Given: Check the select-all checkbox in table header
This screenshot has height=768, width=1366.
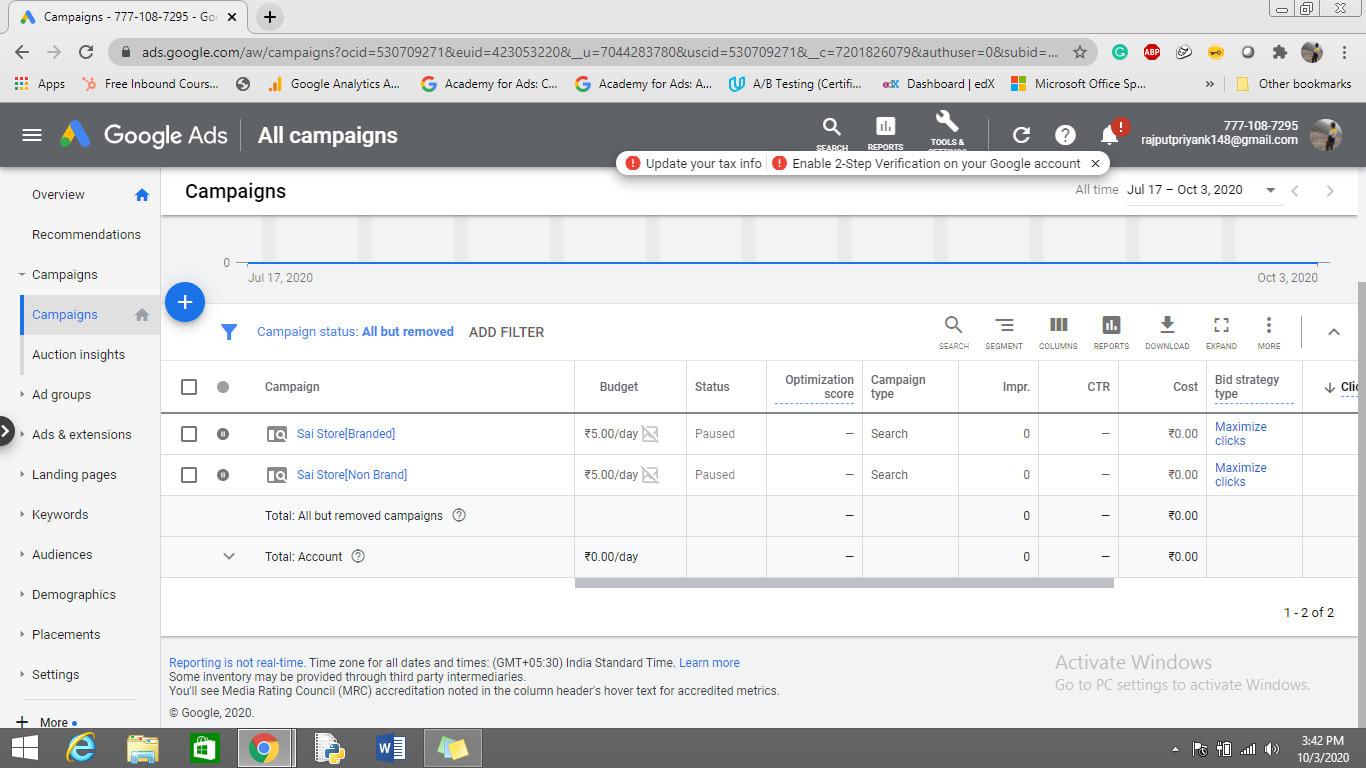Looking at the screenshot, I should [x=189, y=387].
